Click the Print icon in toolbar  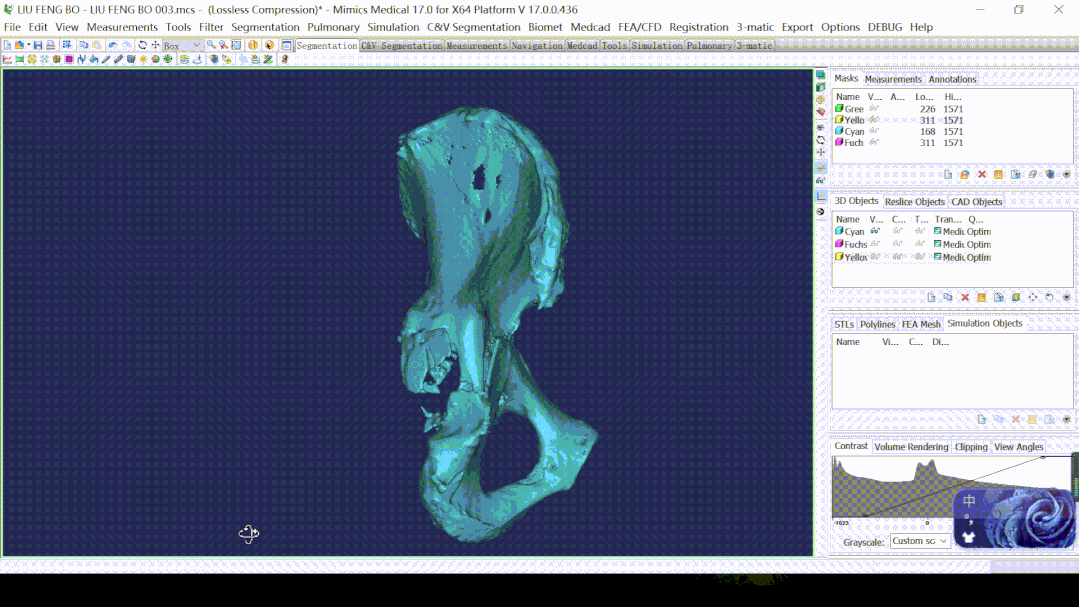click(x=50, y=46)
